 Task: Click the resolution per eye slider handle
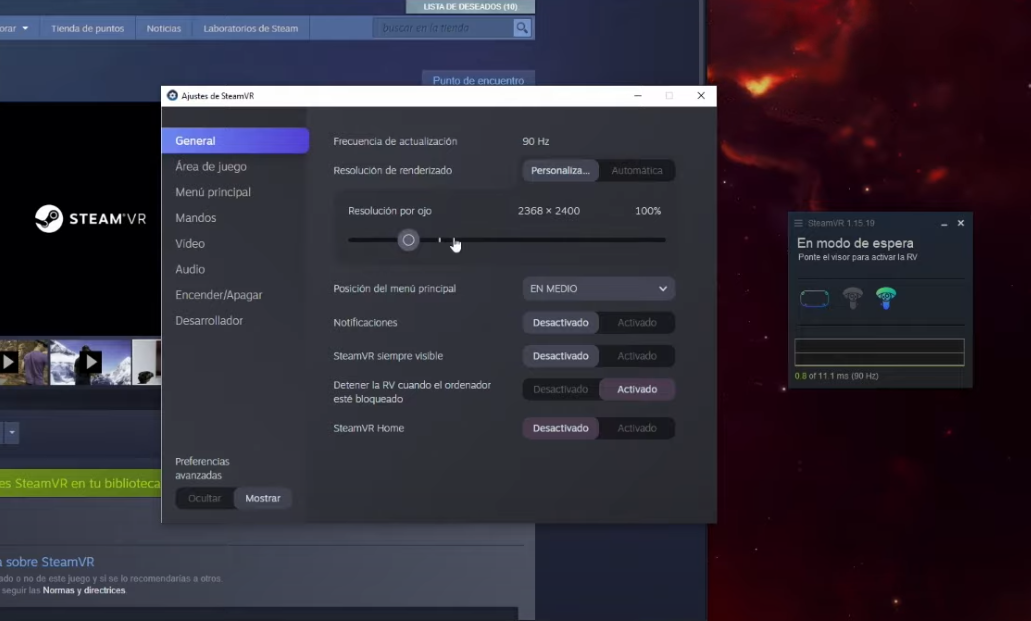408,240
